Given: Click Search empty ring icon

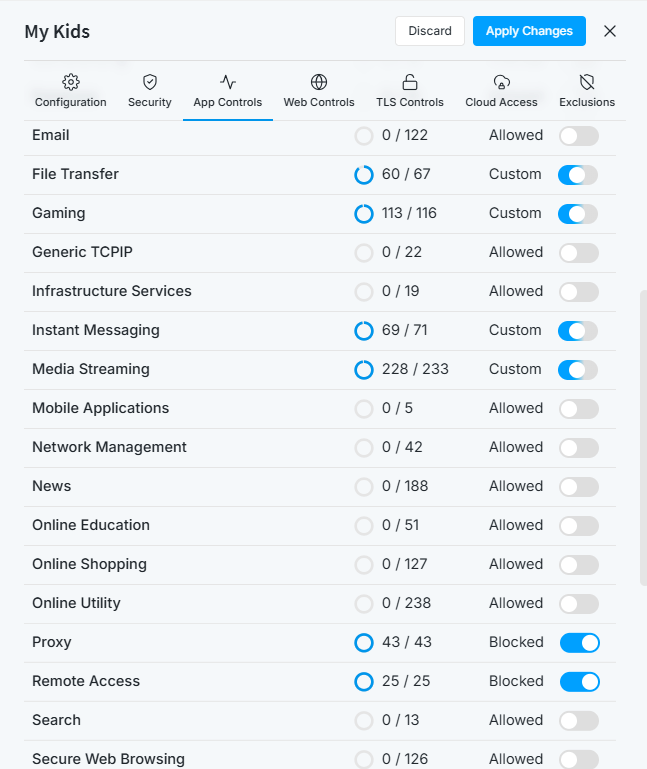Looking at the screenshot, I should [364, 720].
